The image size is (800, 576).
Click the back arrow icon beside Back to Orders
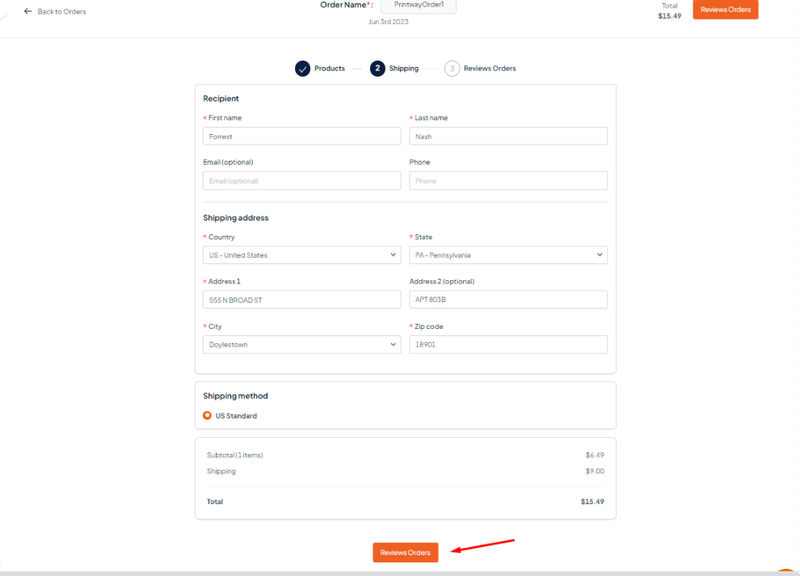[x=28, y=11]
